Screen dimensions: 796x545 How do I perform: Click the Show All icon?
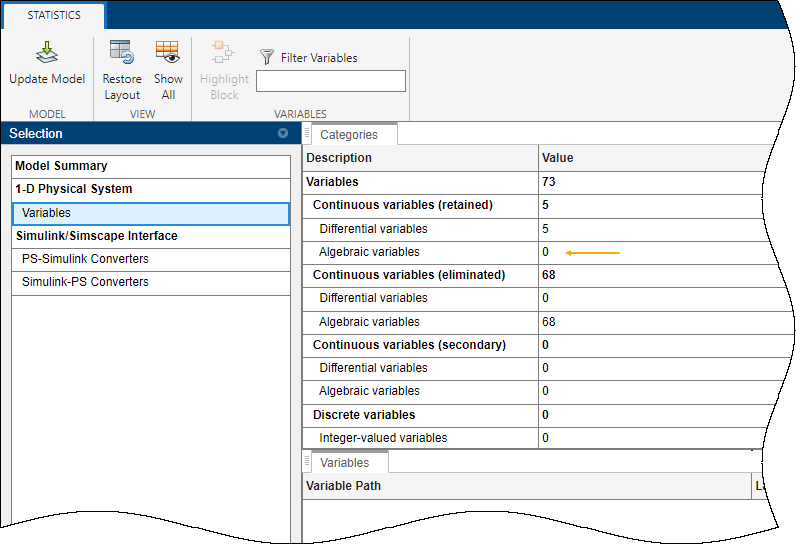pyautogui.click(x=167, y=52)
